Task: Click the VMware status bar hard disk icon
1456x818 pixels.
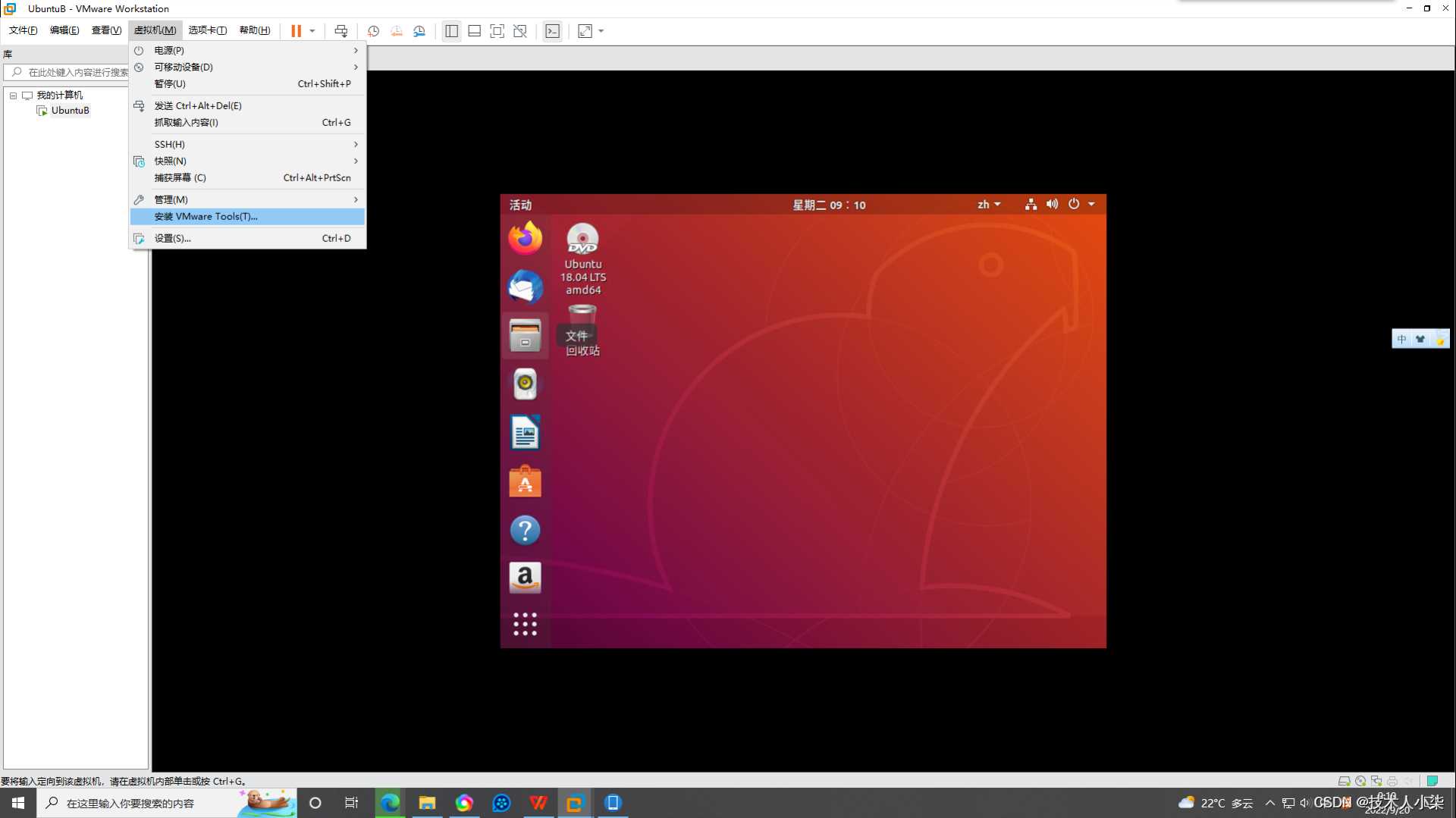Action: click(x=1344, y=781)
